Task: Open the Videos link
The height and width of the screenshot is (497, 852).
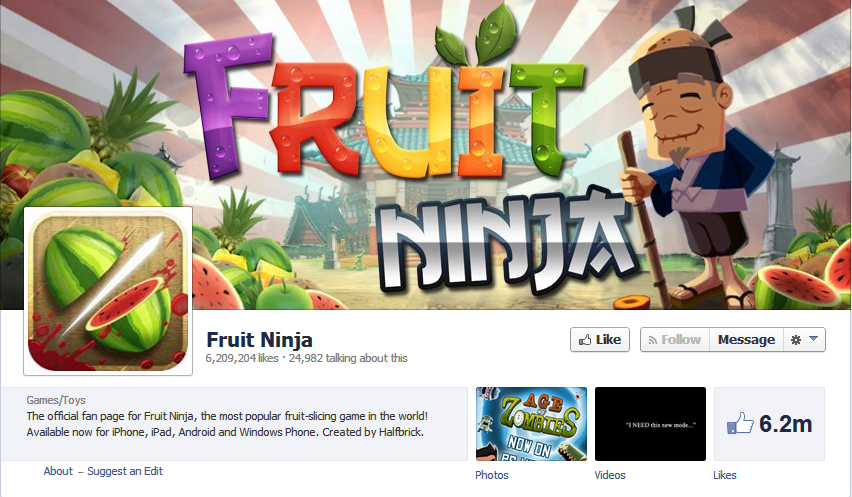Action: coord(610,475)
